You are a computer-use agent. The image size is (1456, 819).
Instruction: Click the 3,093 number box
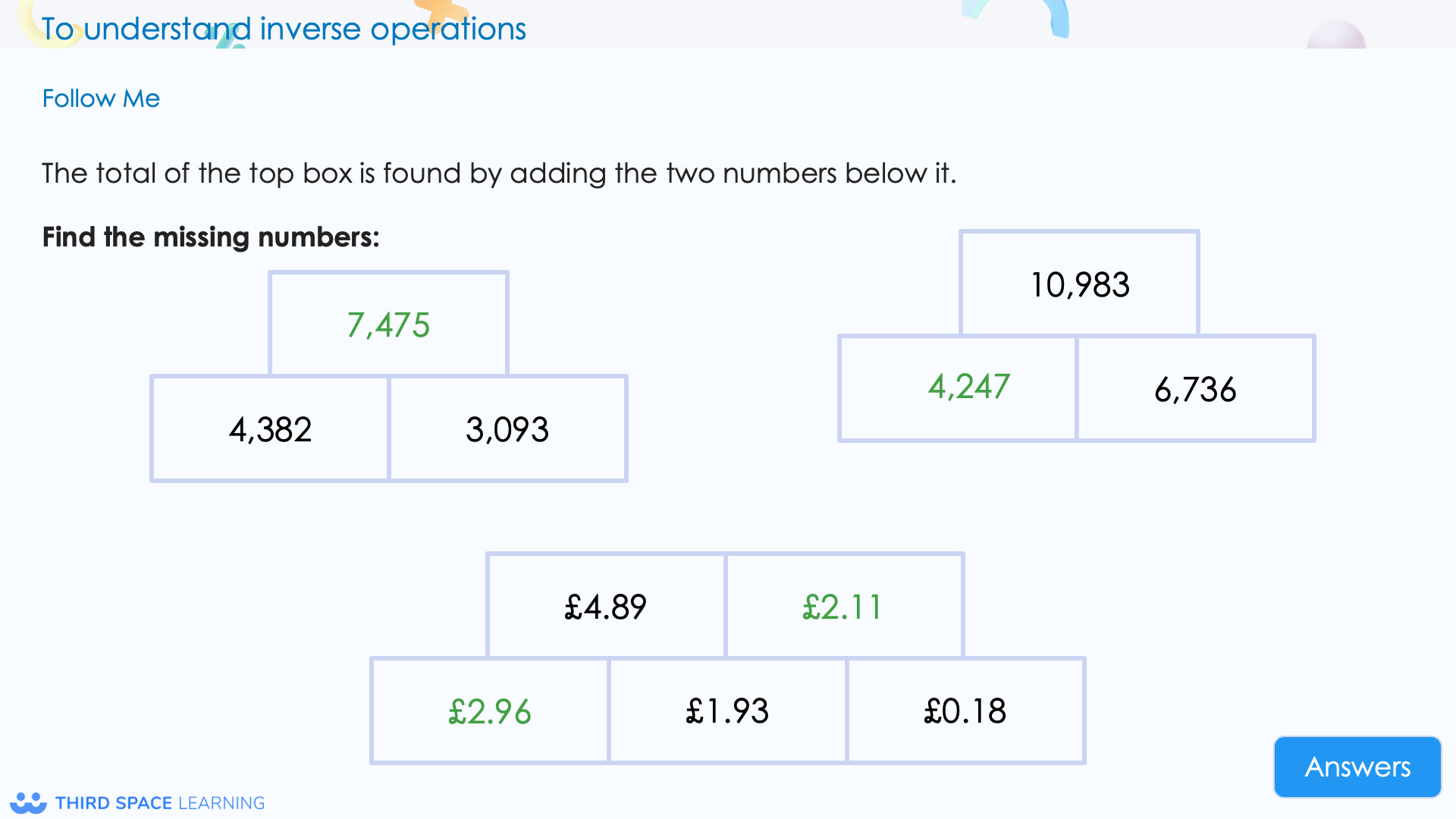[508, 428]
